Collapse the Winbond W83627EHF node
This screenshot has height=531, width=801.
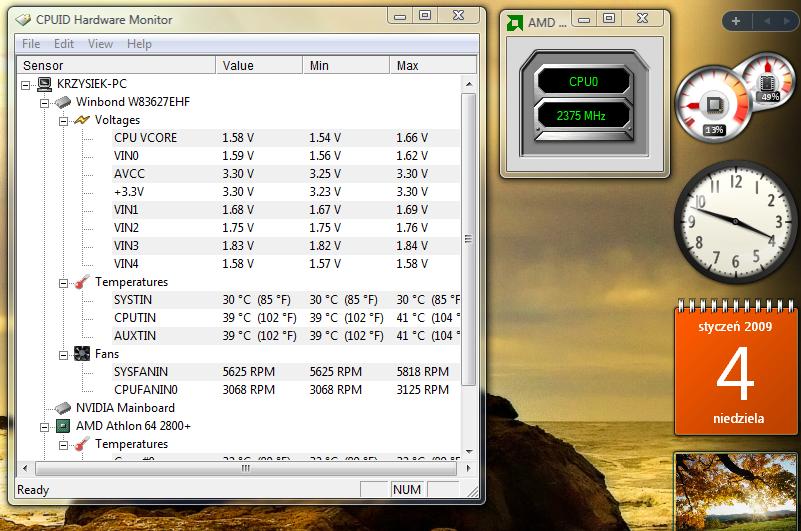(x=44, y=103)
